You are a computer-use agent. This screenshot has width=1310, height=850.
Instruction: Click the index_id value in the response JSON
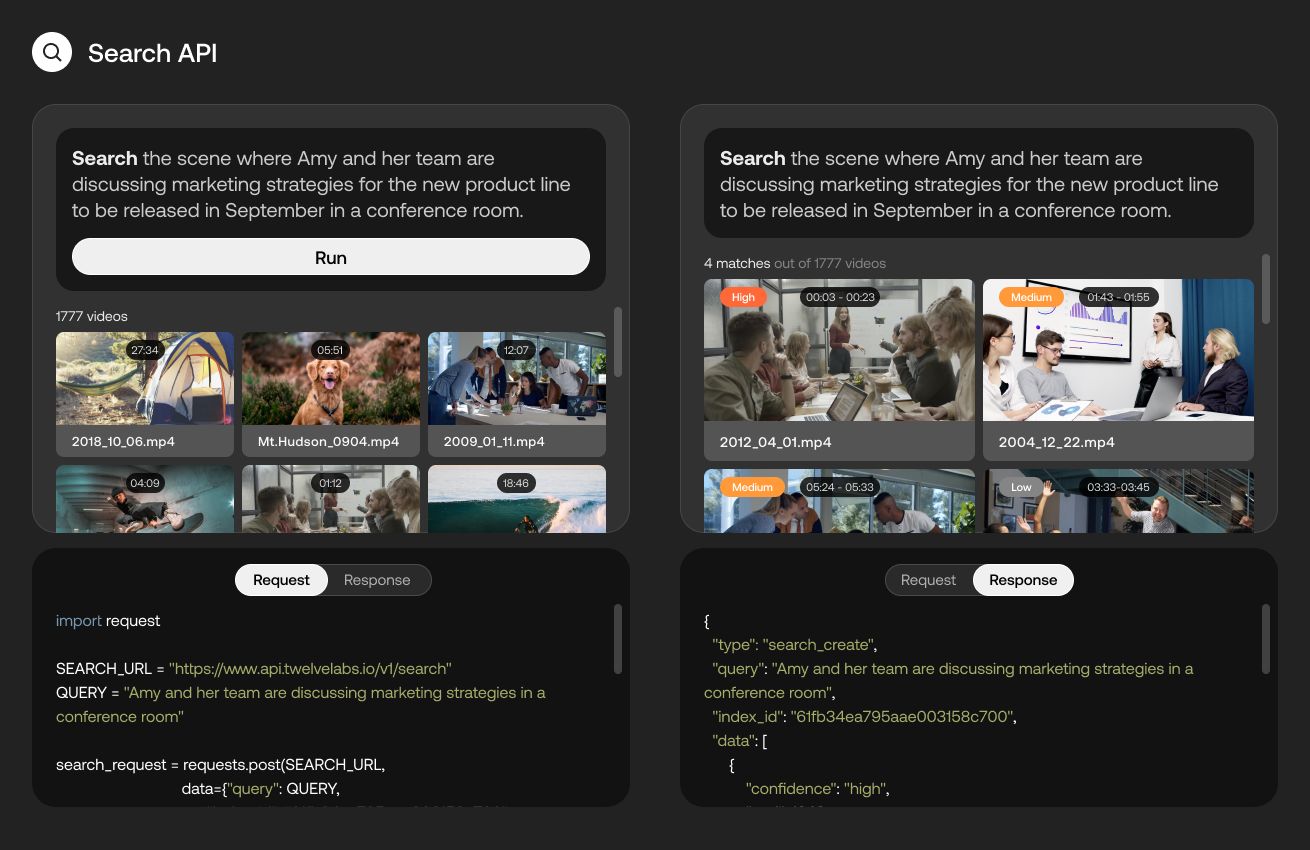(x=900, y=716)
